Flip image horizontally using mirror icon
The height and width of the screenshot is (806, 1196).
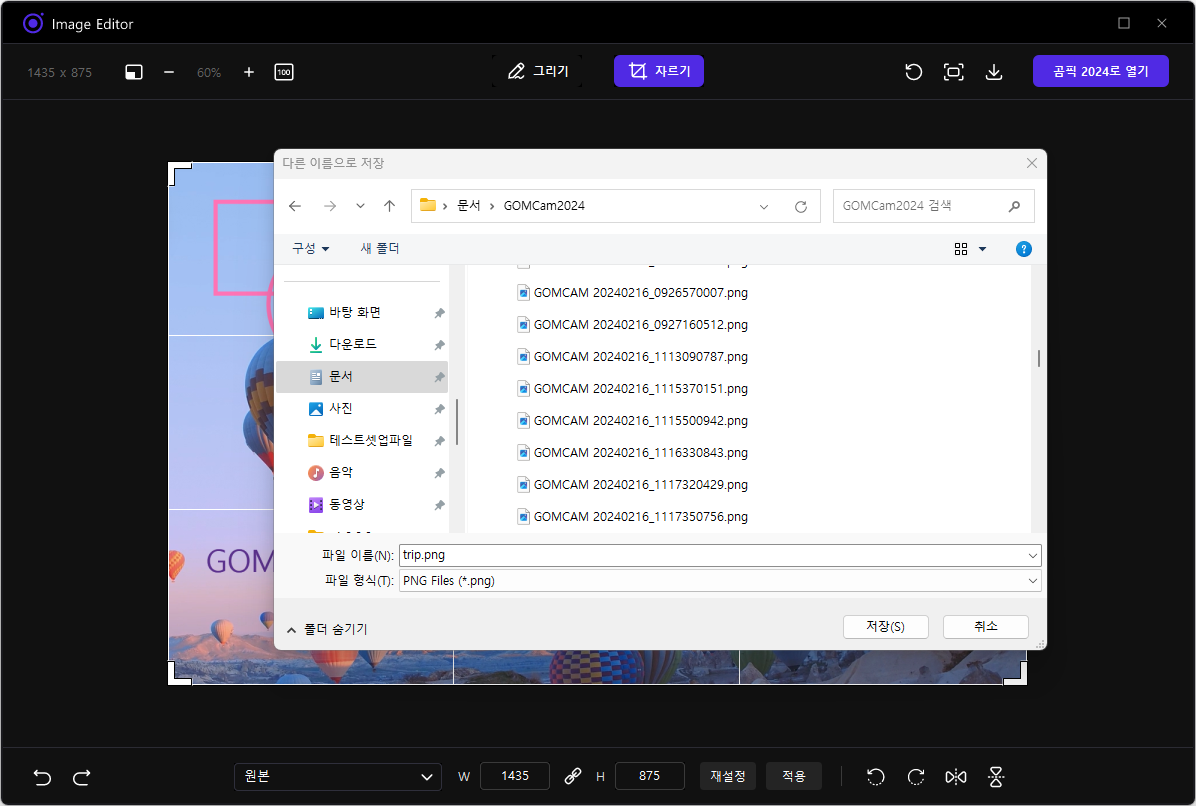point(955,777)
